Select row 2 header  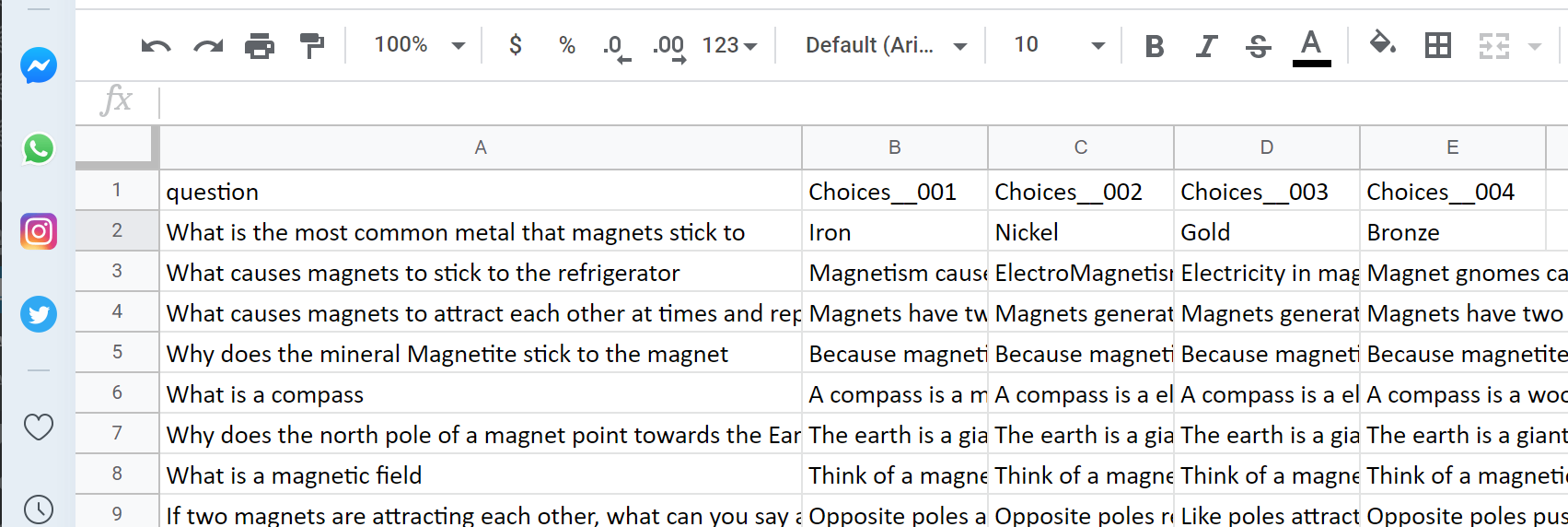[x=117, y=230]
